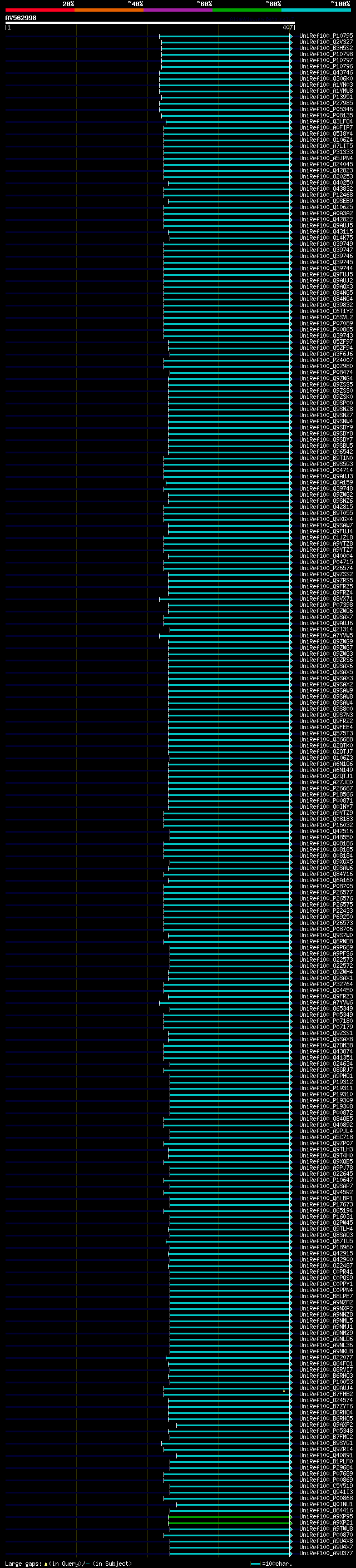Screen dimensions: 356x1568
Task: Select hit label UniRef100_Q9ZRS6
Action: coord(326,660)
